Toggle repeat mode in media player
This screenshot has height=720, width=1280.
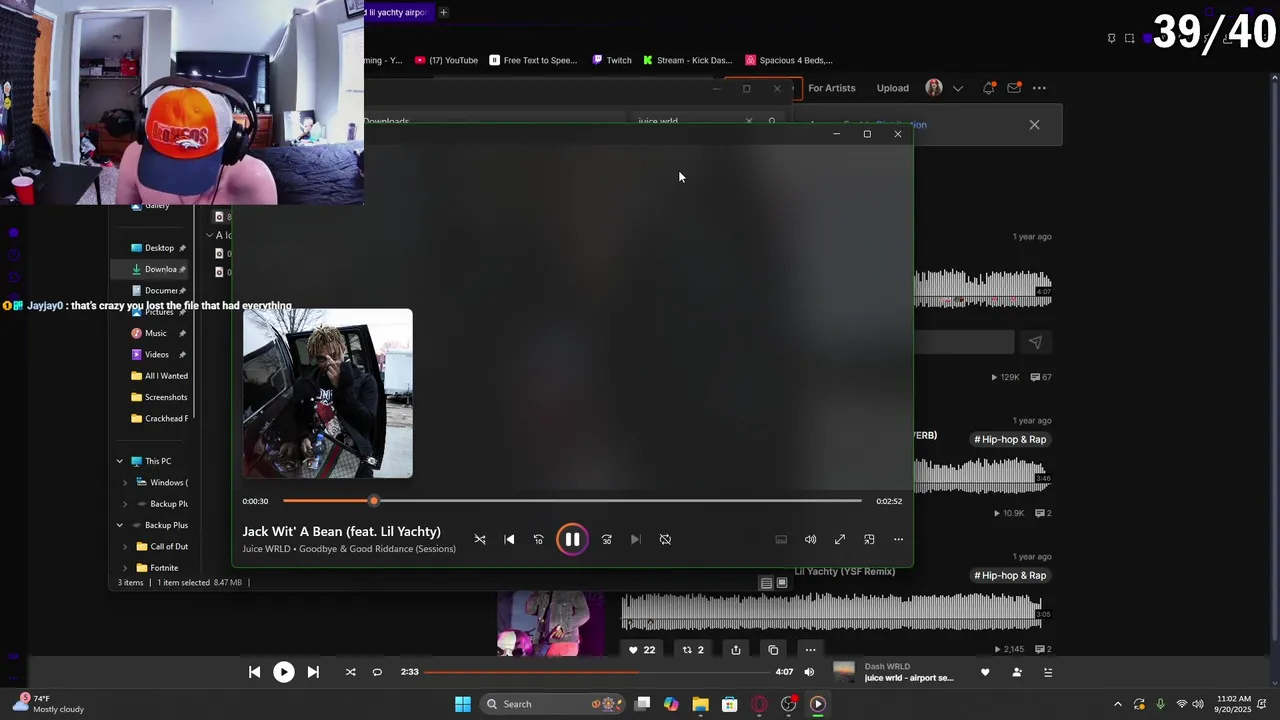pos(665,539)
